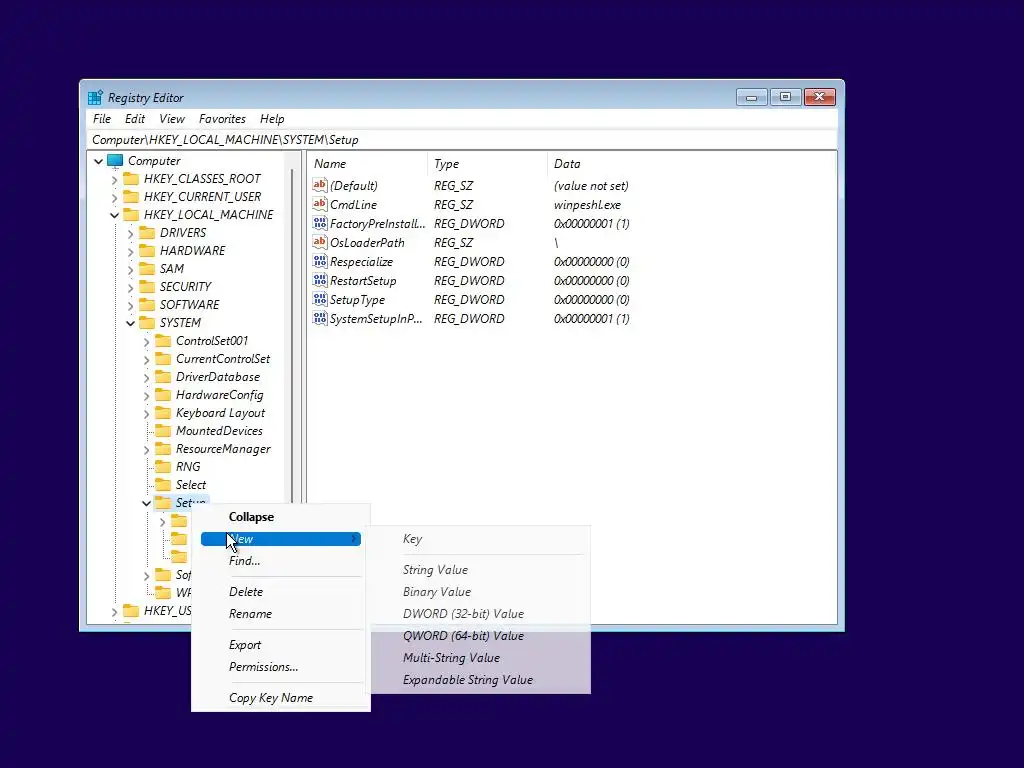1024x768 pixels.
Task: Click the ControlSet001 folder icon
Action: point(163,341)
